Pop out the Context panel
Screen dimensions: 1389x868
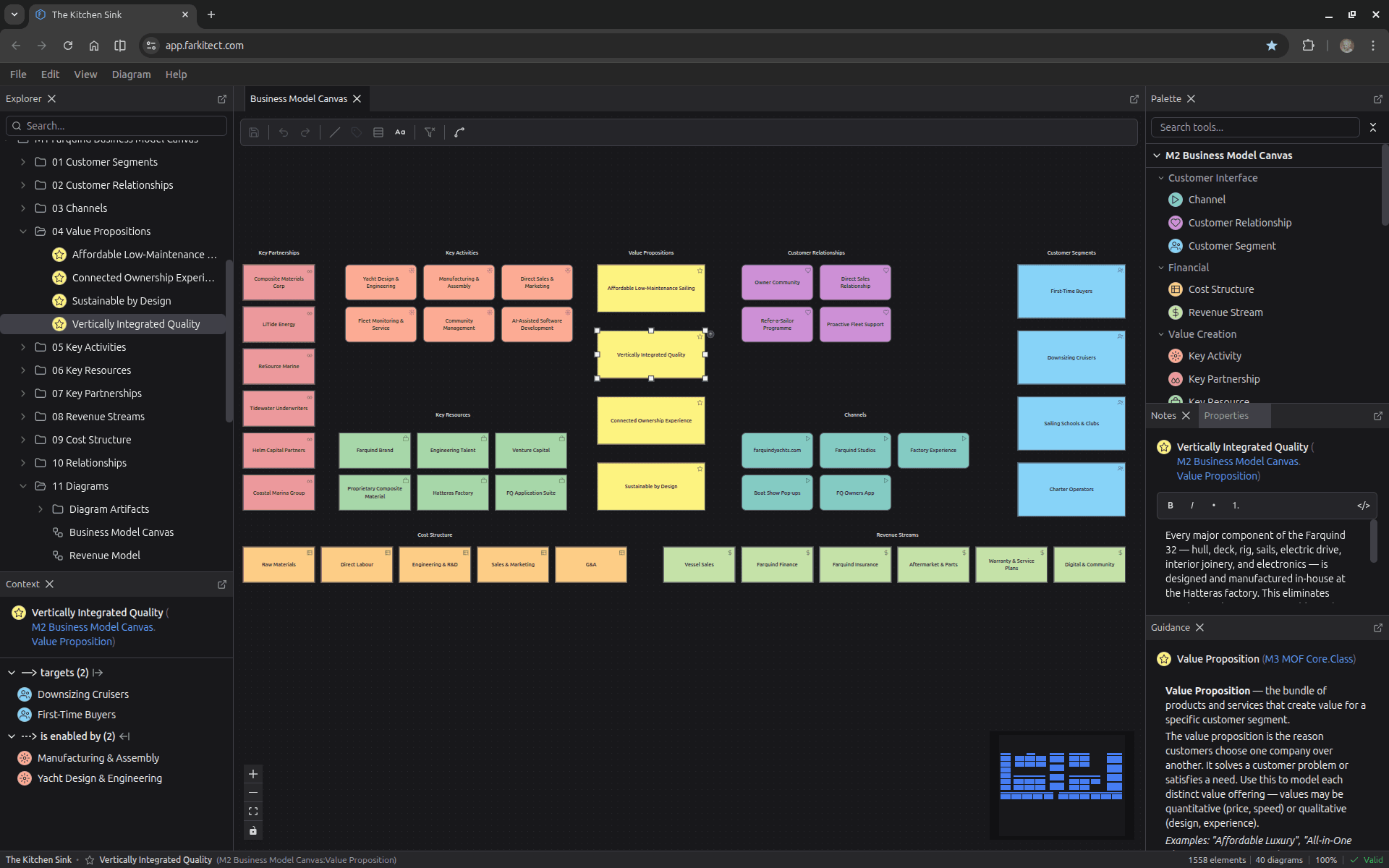[222, 584]
